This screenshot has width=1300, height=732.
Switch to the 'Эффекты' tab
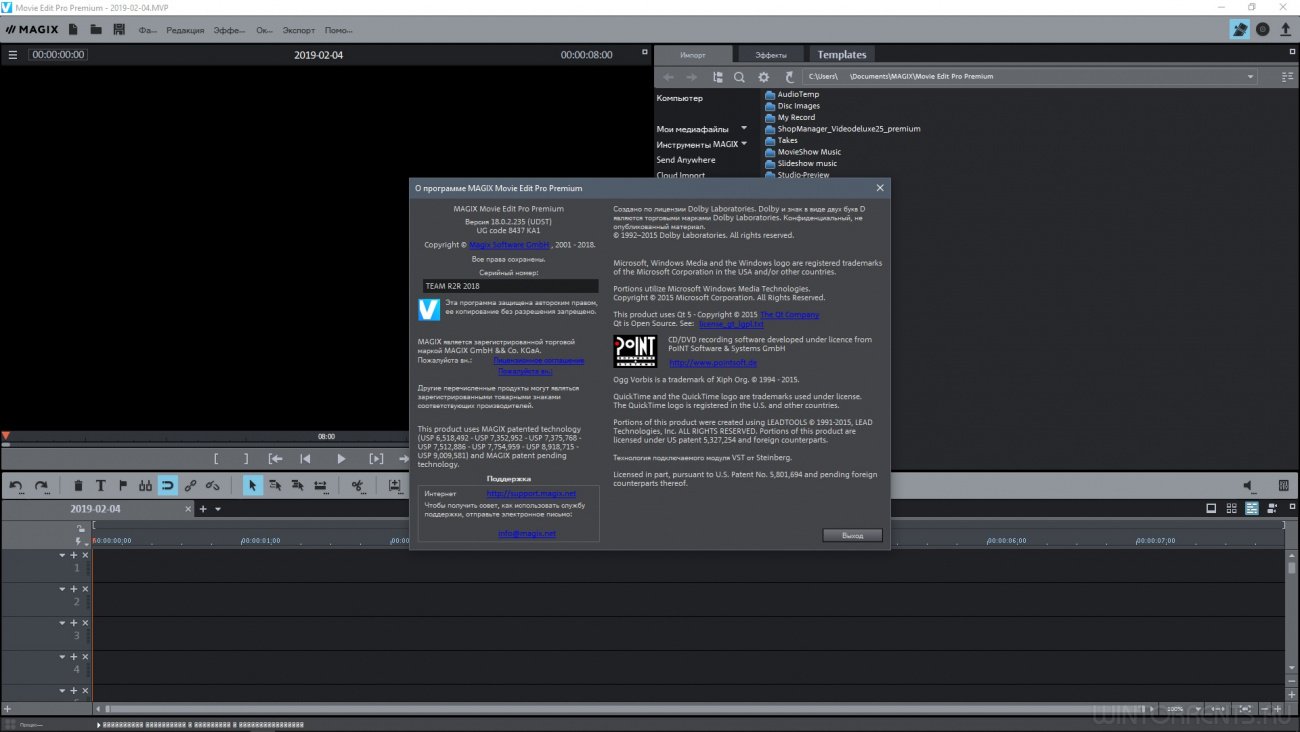coord(771,55)
